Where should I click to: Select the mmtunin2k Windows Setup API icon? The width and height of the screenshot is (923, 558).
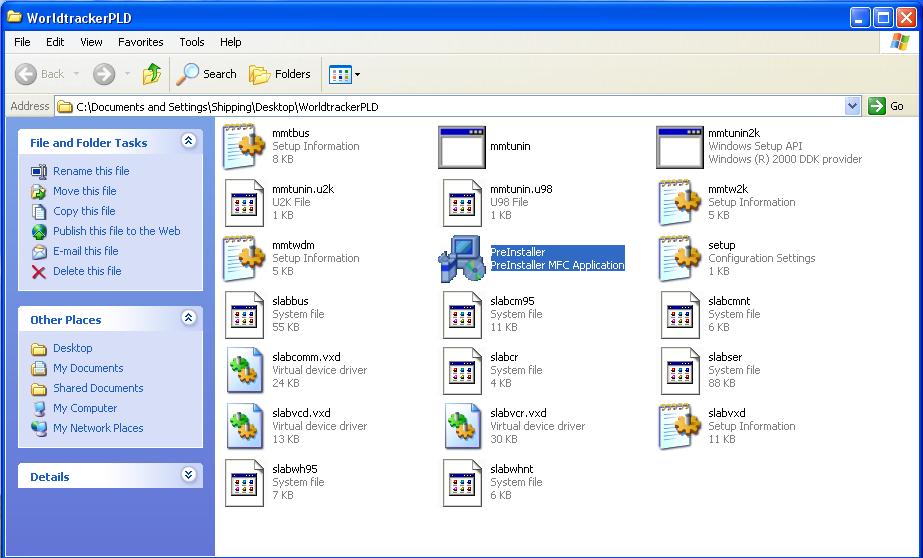680,147
